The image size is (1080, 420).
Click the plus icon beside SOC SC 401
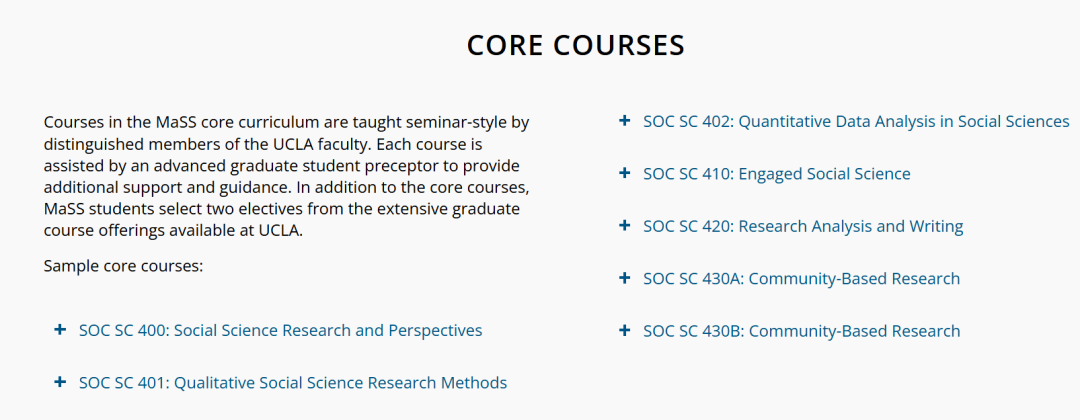coord(60,382)
